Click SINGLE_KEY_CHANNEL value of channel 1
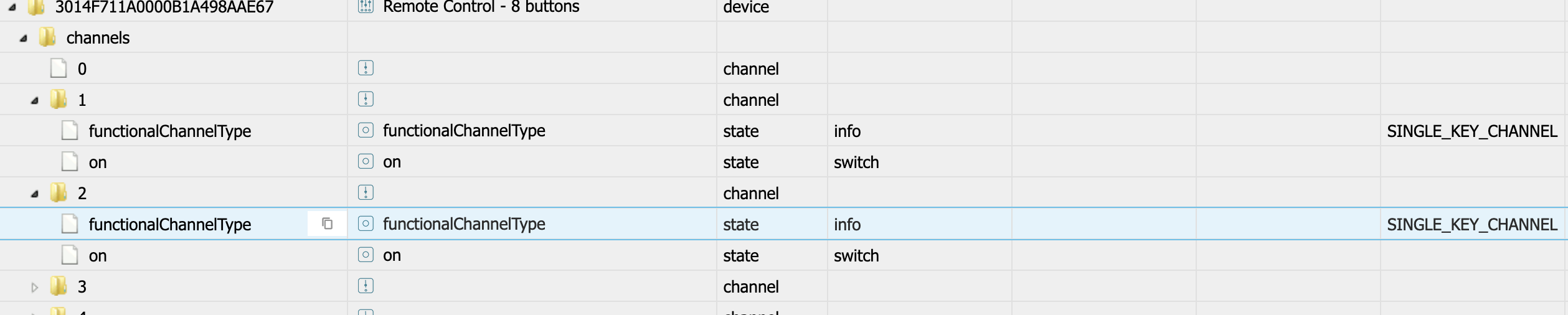Screen dimensions: 1568x315 point(1471,131)
